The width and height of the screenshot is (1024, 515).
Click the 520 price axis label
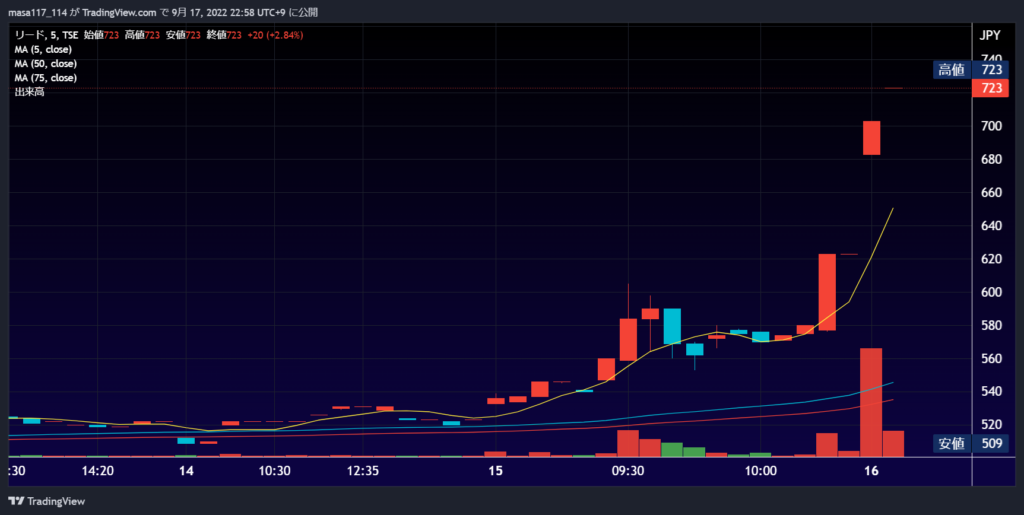click(x=991, y=426)
